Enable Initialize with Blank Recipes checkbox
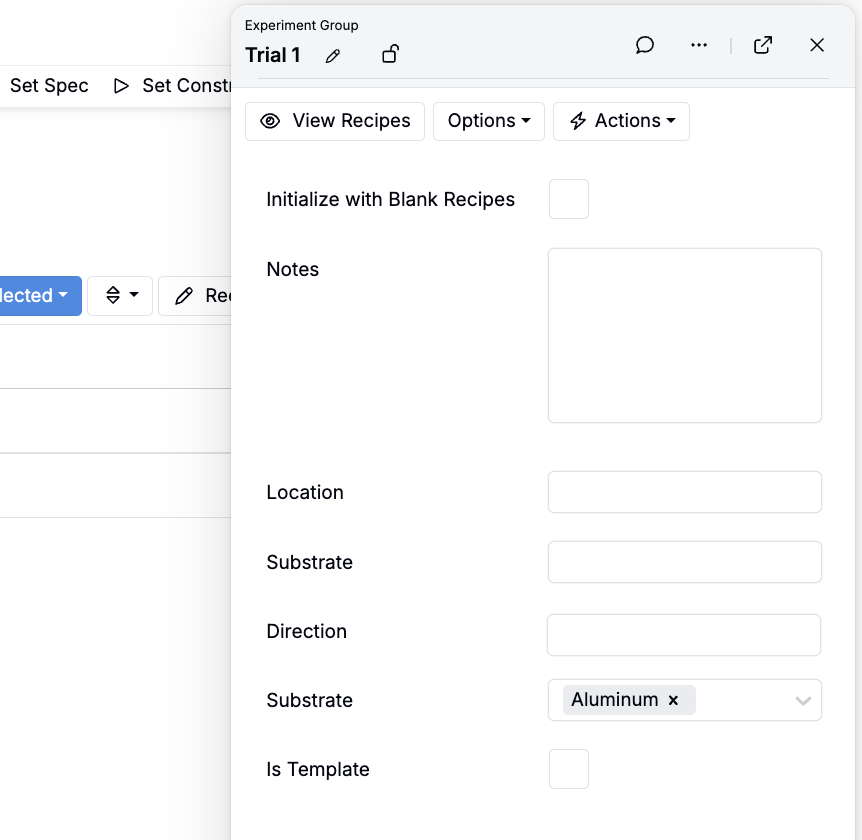 569,199
